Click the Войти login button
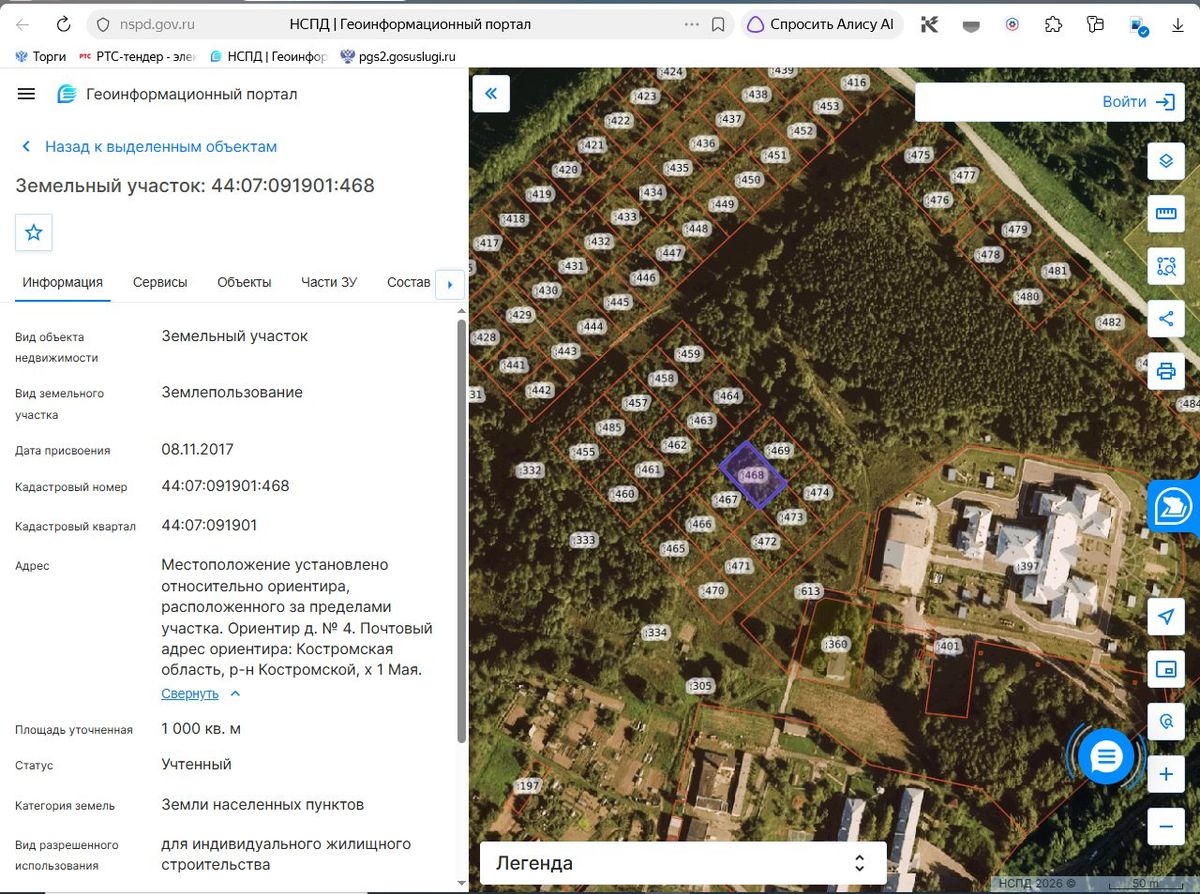This screenshot has width=1200, height=894. (x=1137, y=101)
